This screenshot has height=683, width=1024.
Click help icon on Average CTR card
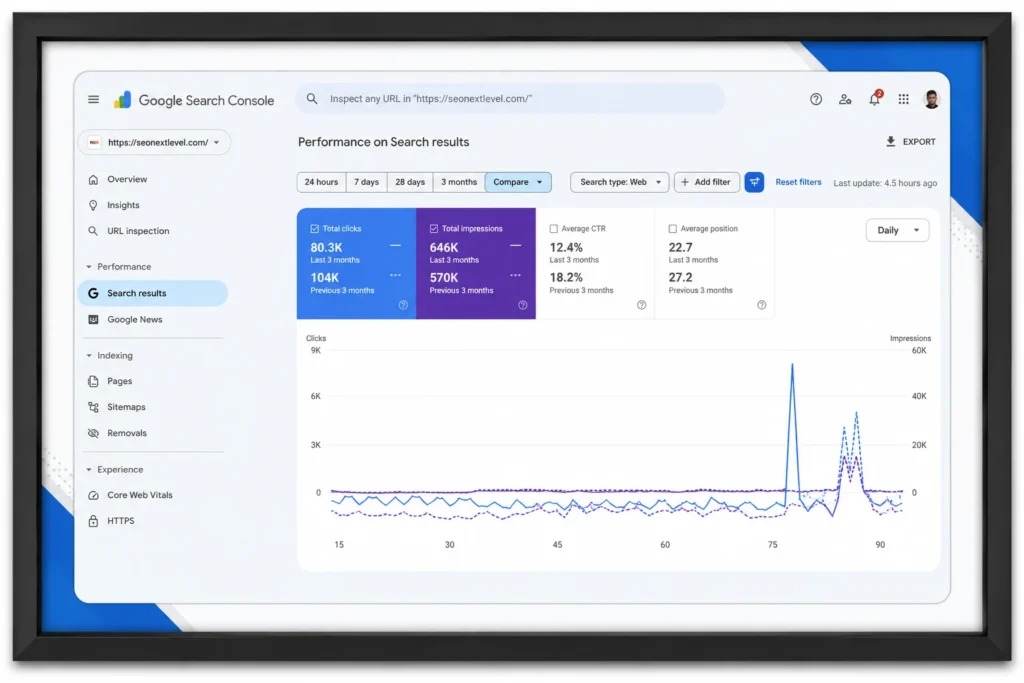point(641,305)
